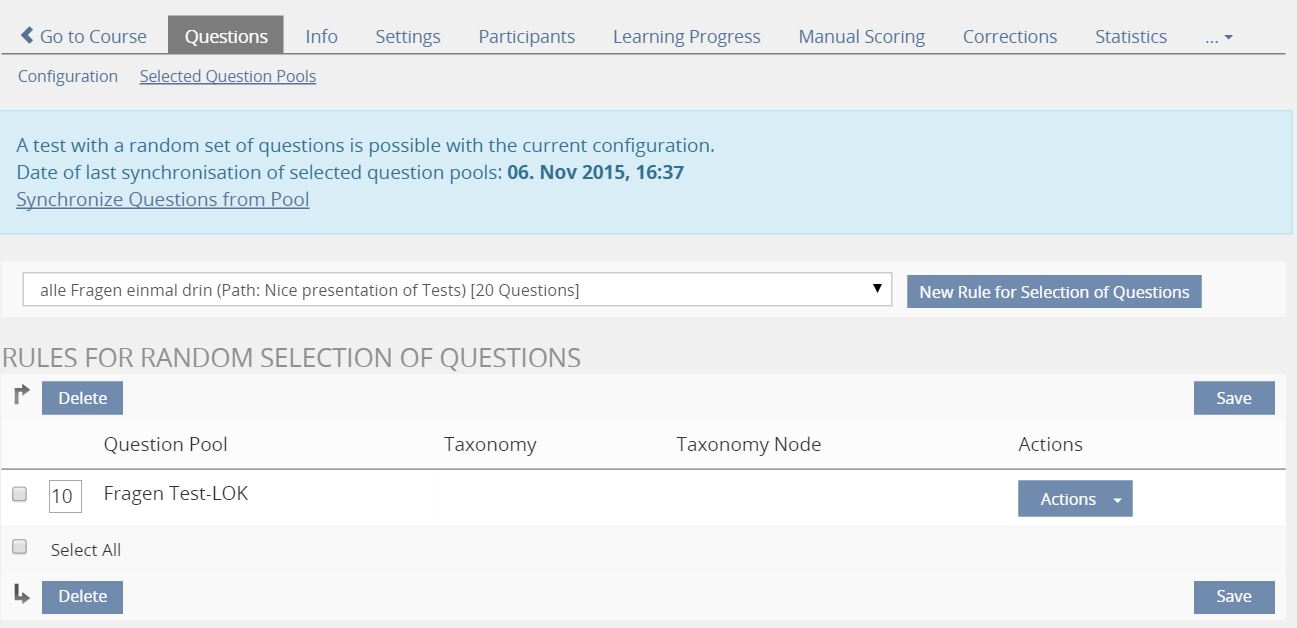Select the Selected Question Pools sub-tab

pos(228,76)
